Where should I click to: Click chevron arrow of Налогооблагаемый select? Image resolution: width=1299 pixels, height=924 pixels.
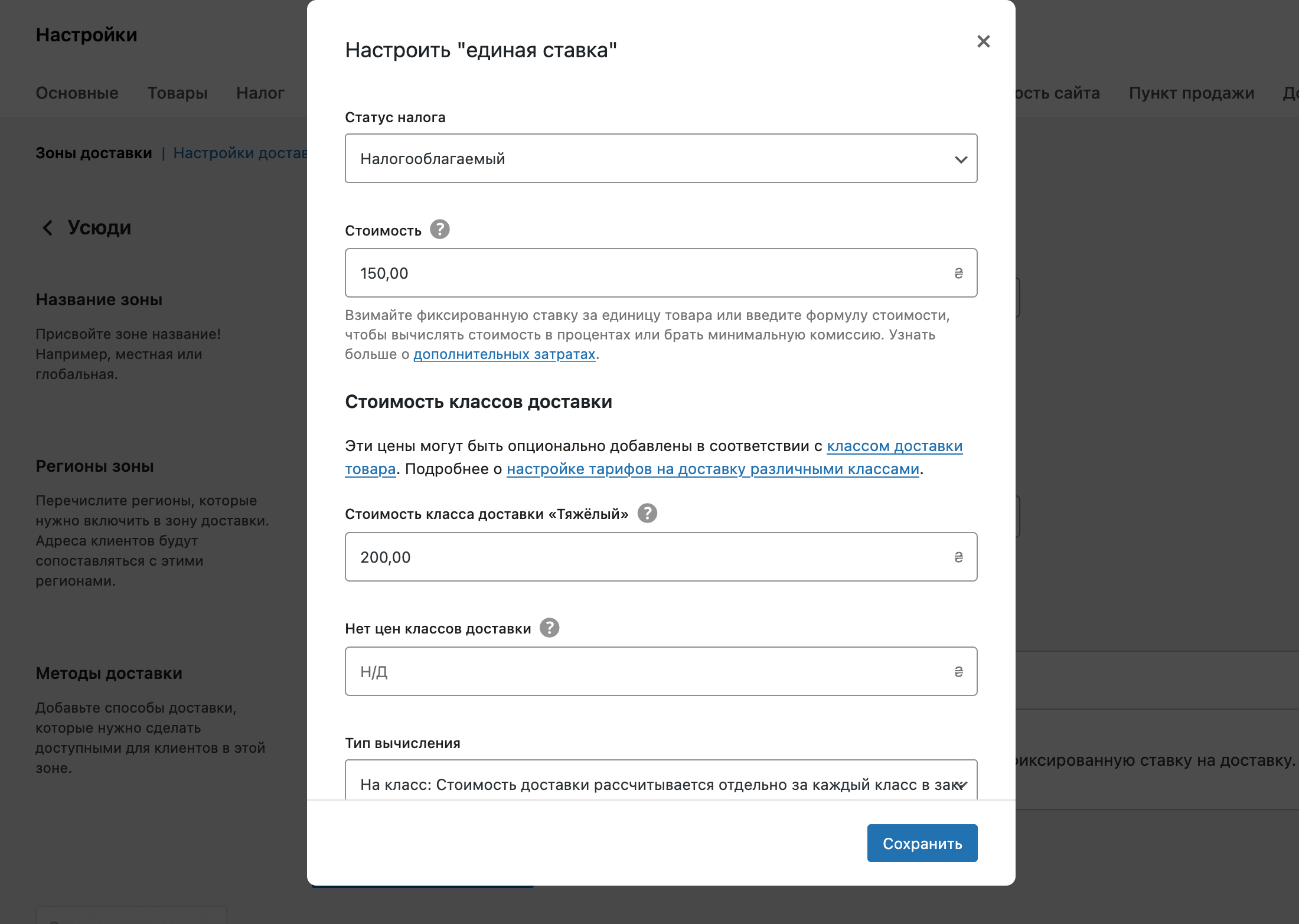[961, 159]
